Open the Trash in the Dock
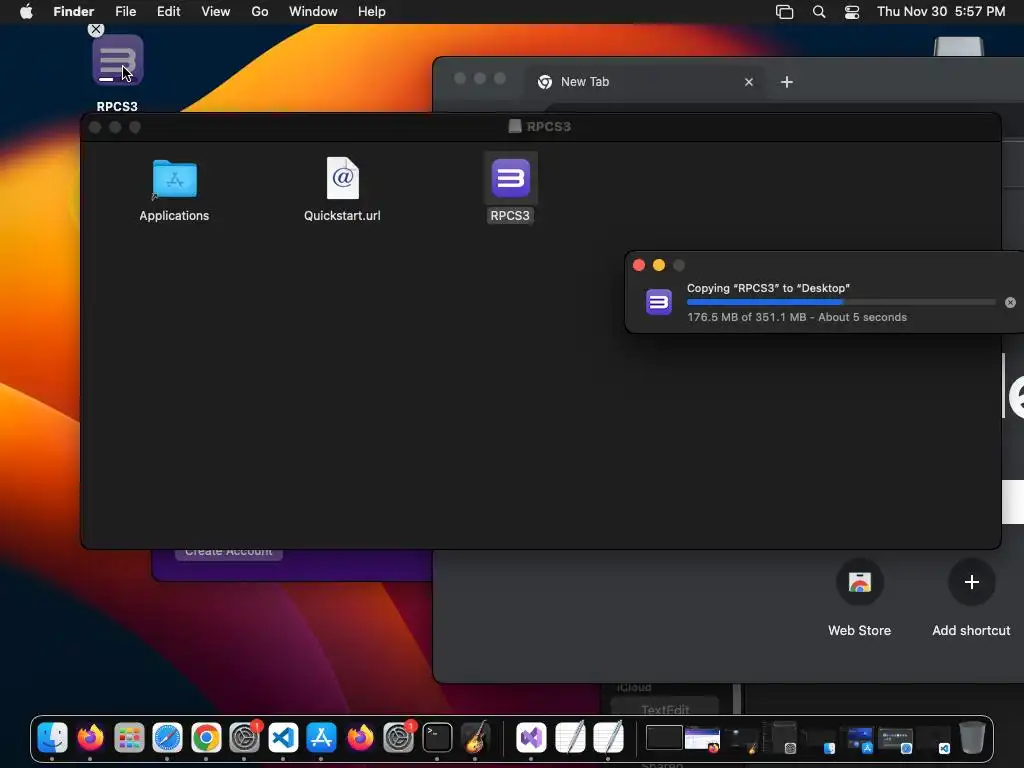Viewport: 1024px width, 768px height. point(972,738)
